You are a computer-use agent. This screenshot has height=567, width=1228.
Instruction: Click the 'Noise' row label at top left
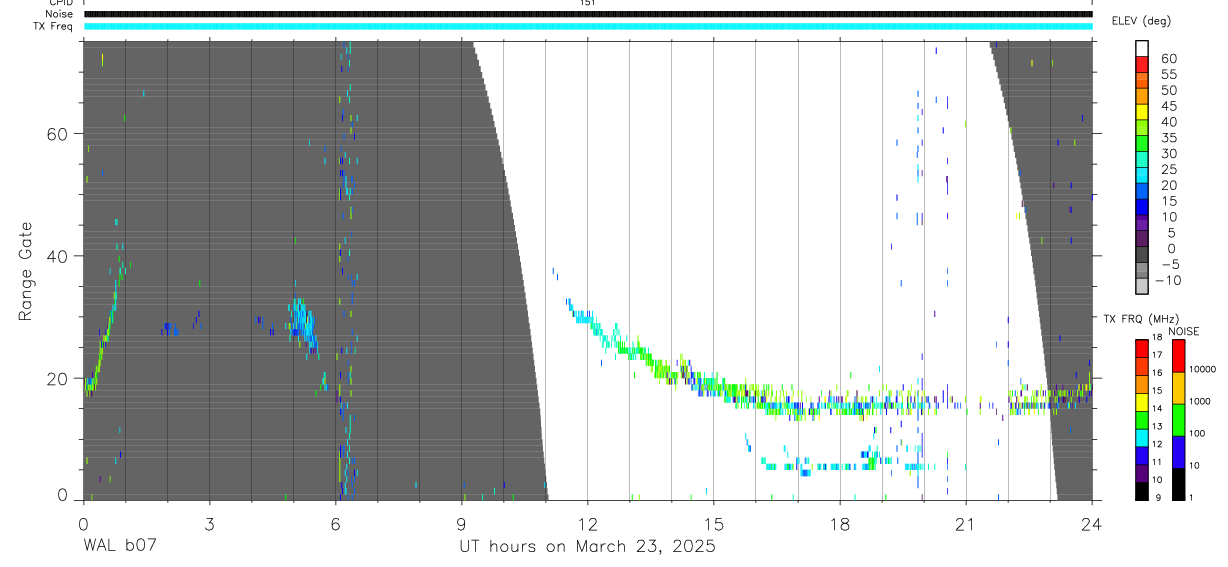coord(60,14)
